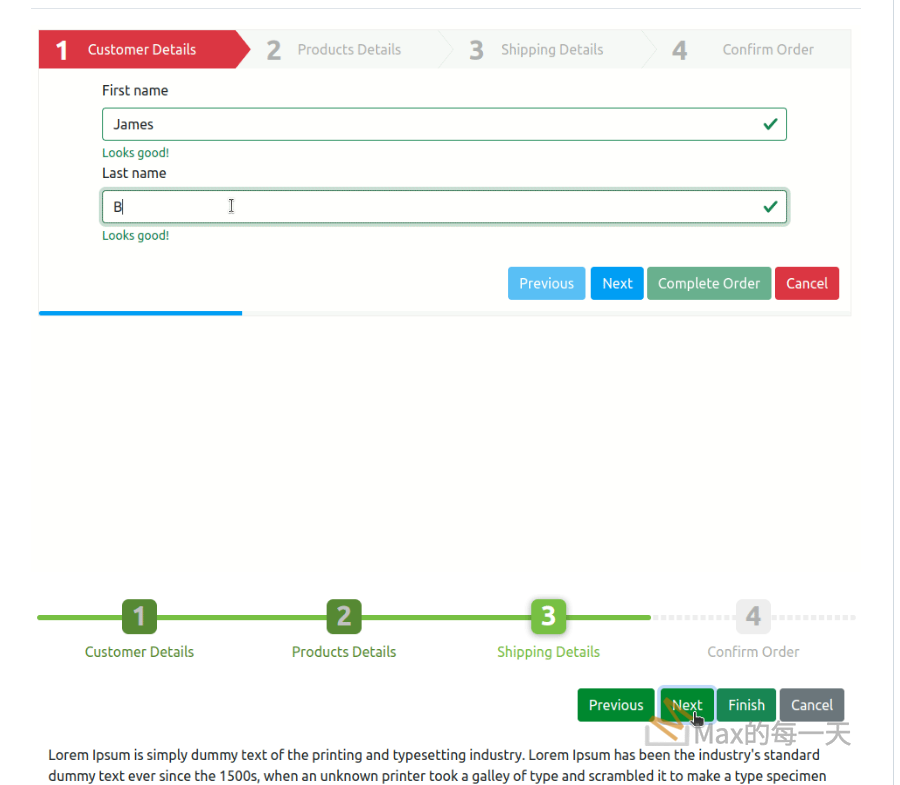
Task: Click the First name input field
Action: 430,124
